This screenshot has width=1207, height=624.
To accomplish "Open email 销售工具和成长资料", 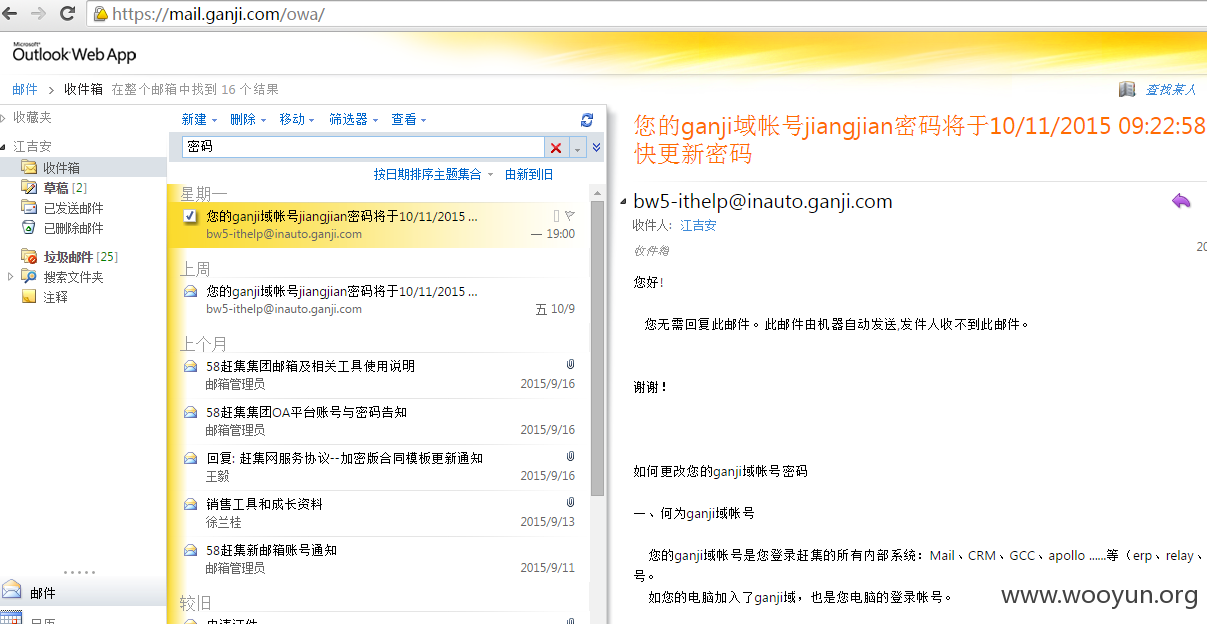I will pos(379,513).
